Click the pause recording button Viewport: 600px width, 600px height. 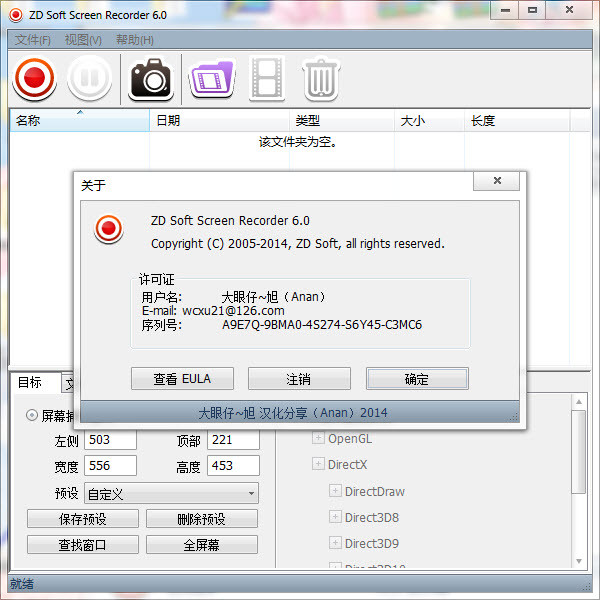(x=90, y=78)
